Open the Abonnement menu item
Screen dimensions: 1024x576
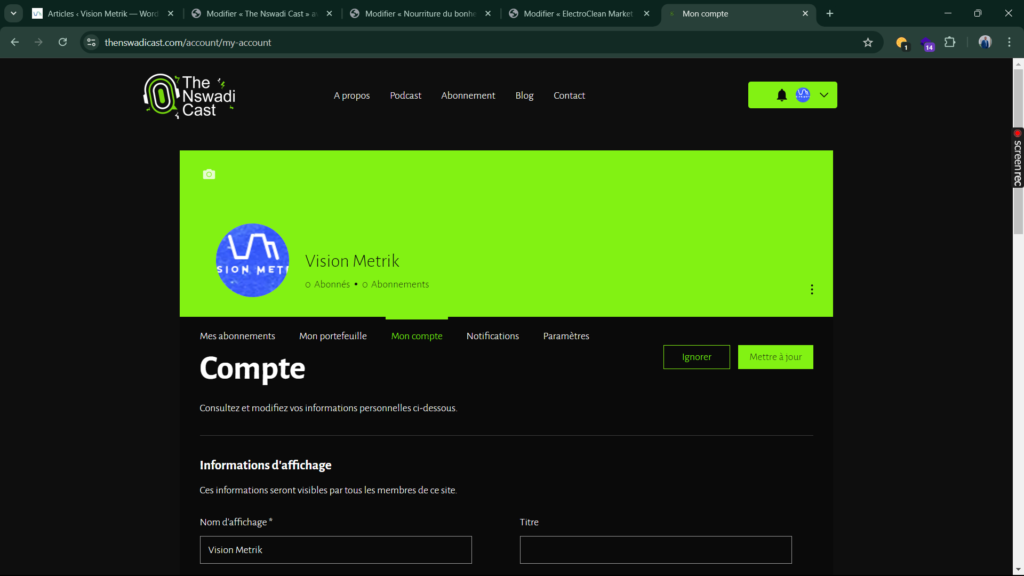468,95
